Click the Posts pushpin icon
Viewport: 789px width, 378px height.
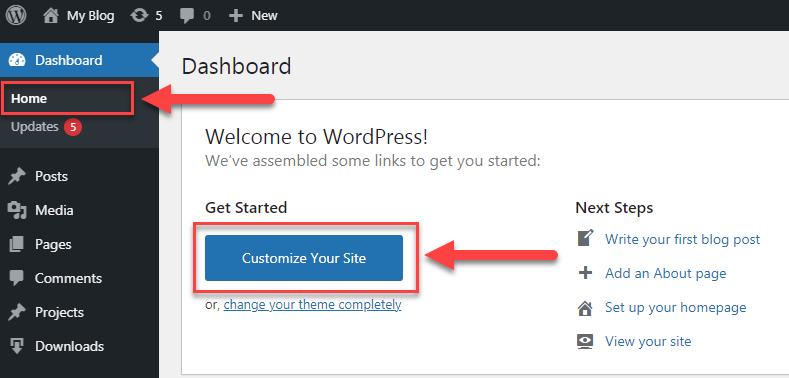pyautogui.click(x=17, y=177)
